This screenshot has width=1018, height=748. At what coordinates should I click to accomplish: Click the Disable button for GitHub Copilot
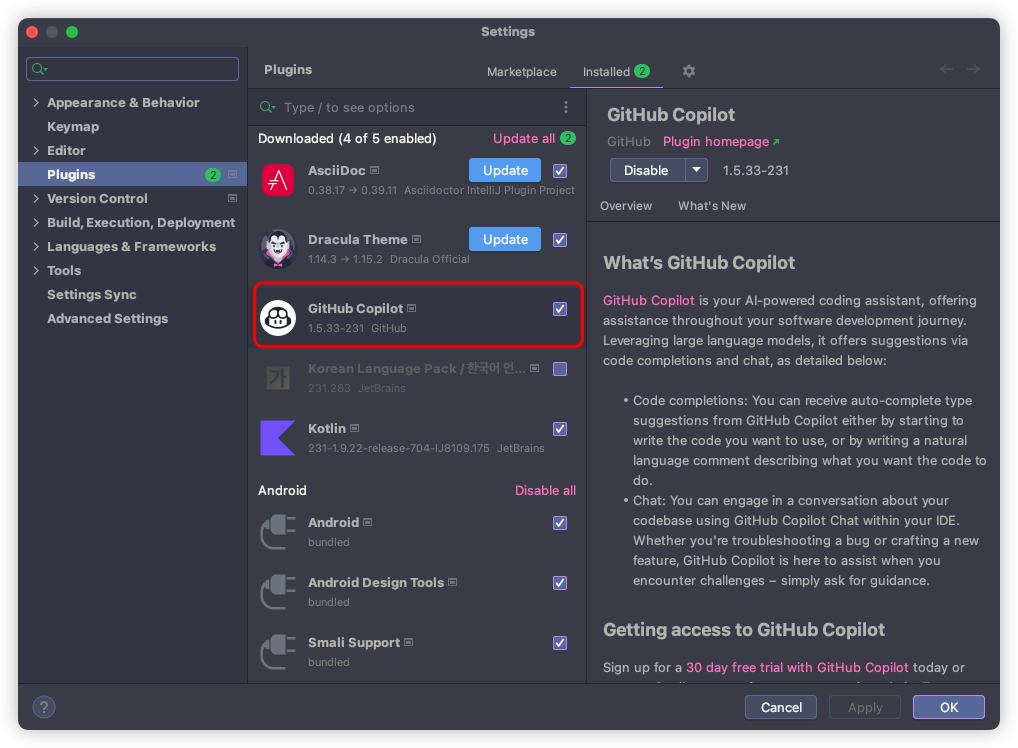647,170
